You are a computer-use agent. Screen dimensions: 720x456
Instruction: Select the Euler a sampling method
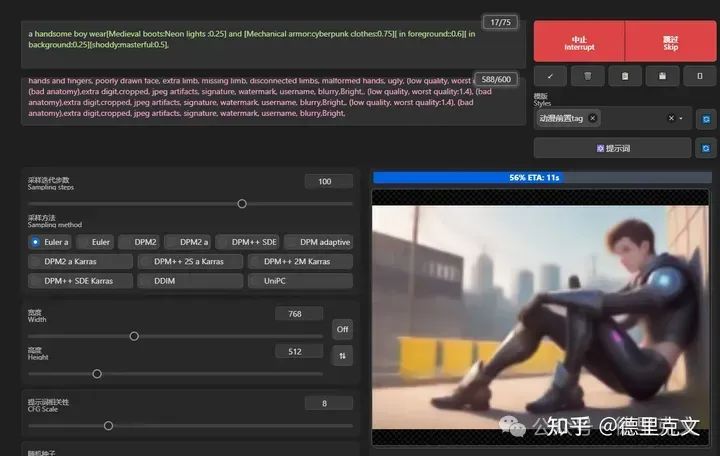tap(50, 242)
